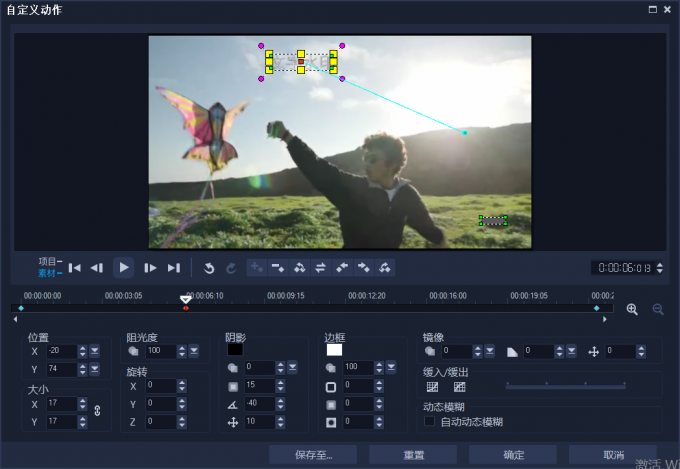Open the 阴影 opacity slider dropdown

[293, 367]
